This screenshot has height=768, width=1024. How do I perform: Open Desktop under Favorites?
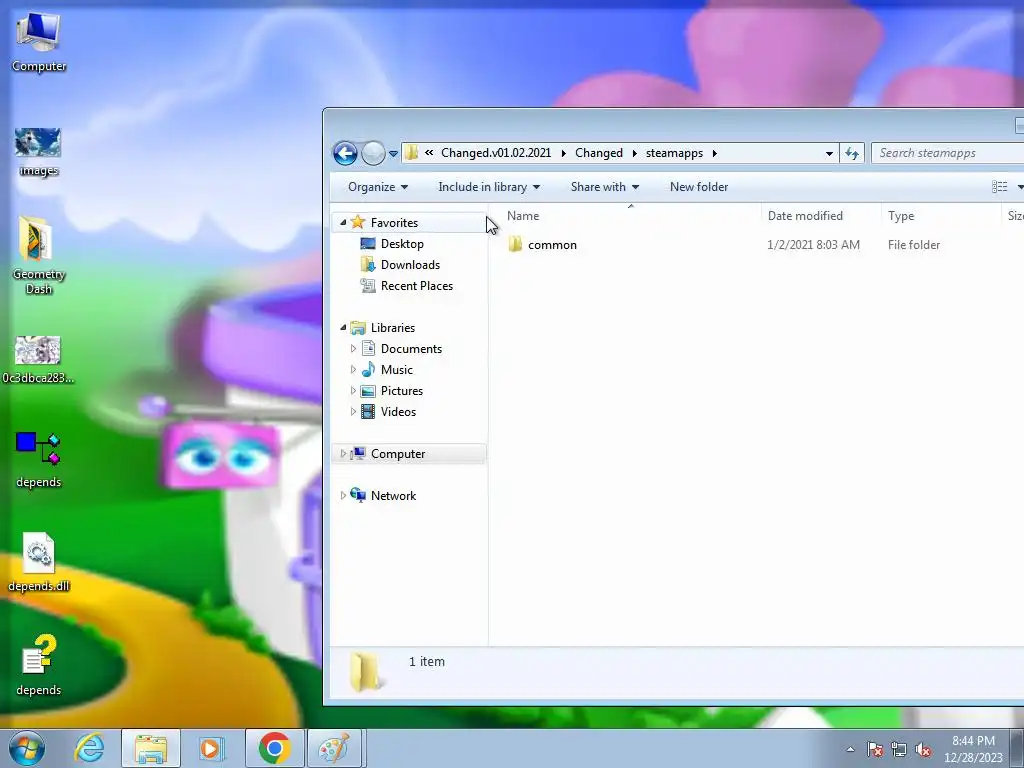402,244
